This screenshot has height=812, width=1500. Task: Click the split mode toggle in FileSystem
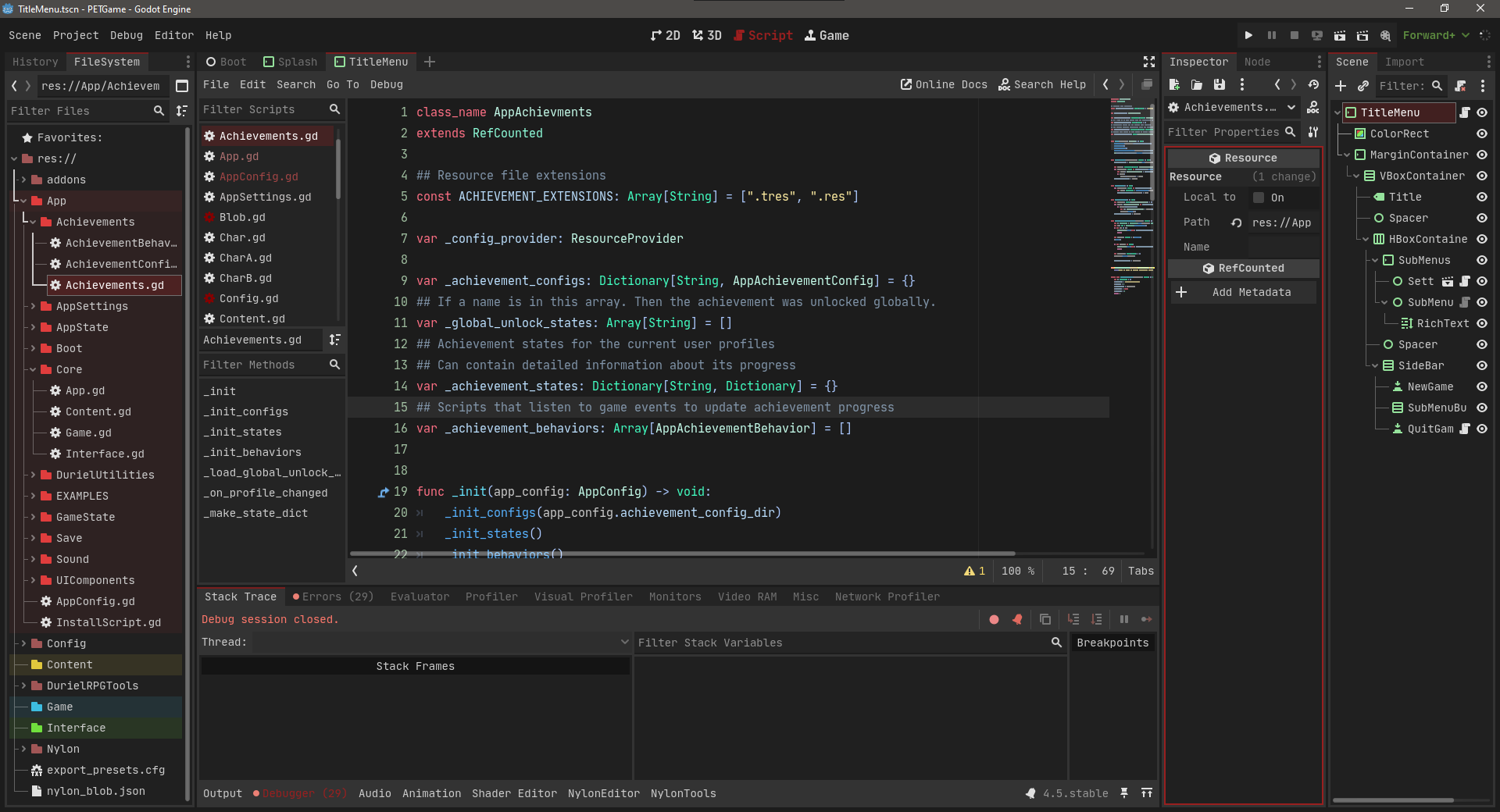[182, 86]
